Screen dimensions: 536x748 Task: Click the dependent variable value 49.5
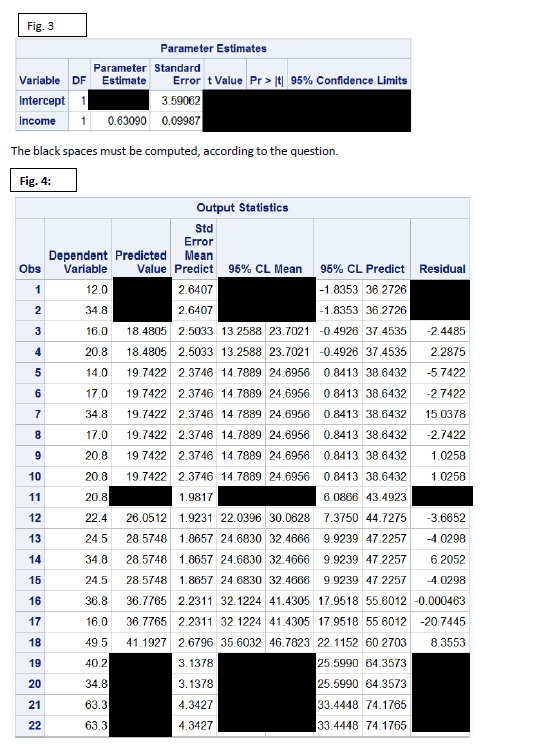96,642
